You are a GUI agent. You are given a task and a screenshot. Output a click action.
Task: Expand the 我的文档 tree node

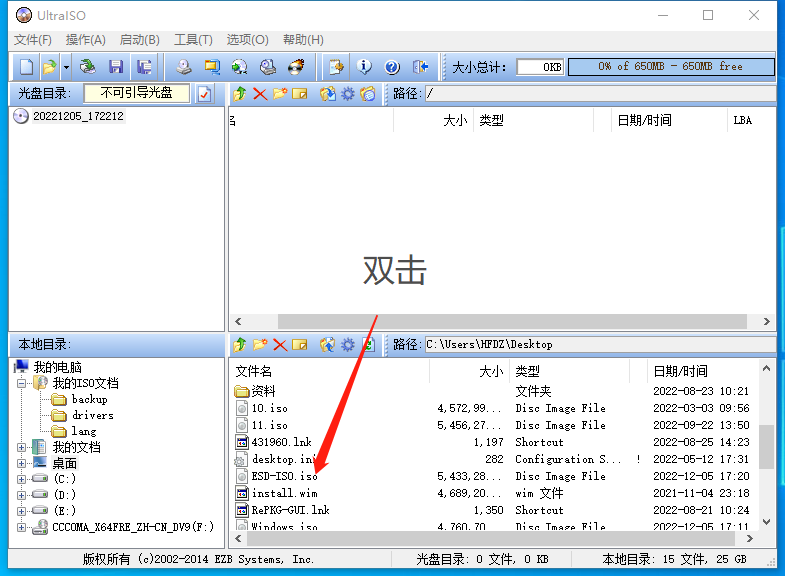(22, 447)
